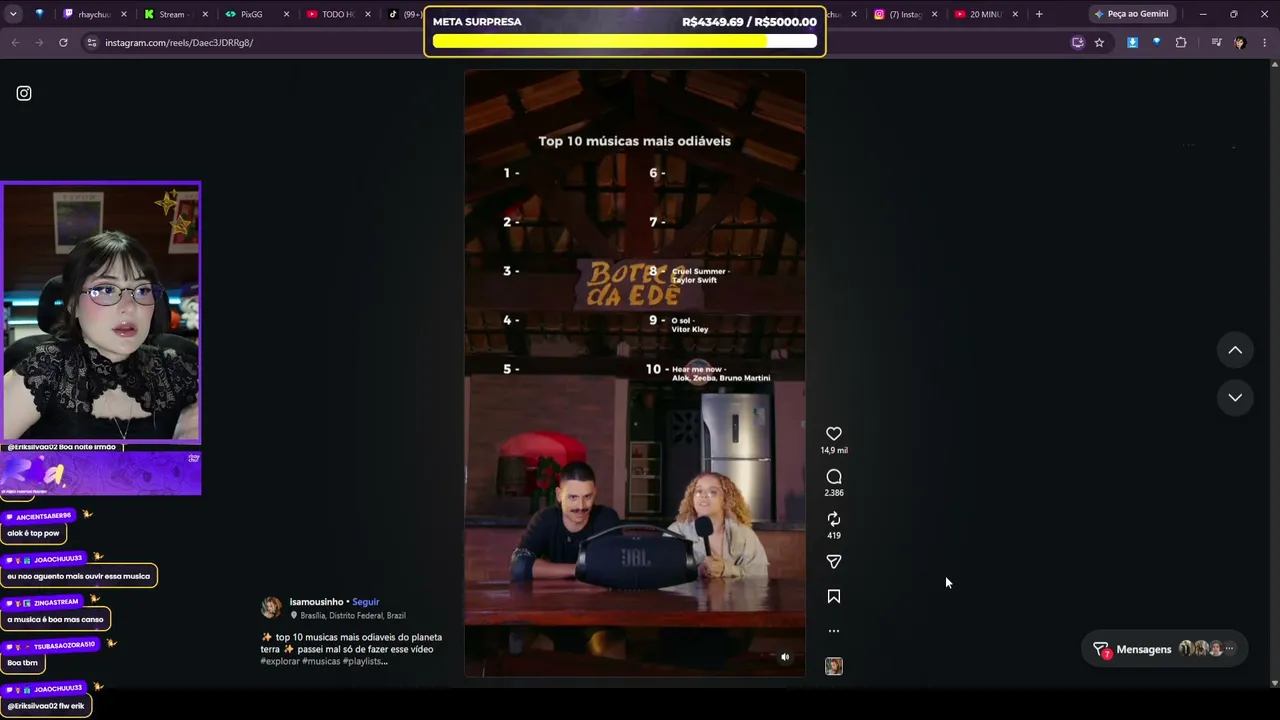Click the reel video to pause playback
This screenshot has width=1280, height=720.
pyautogui.click(x=635, y=373)
